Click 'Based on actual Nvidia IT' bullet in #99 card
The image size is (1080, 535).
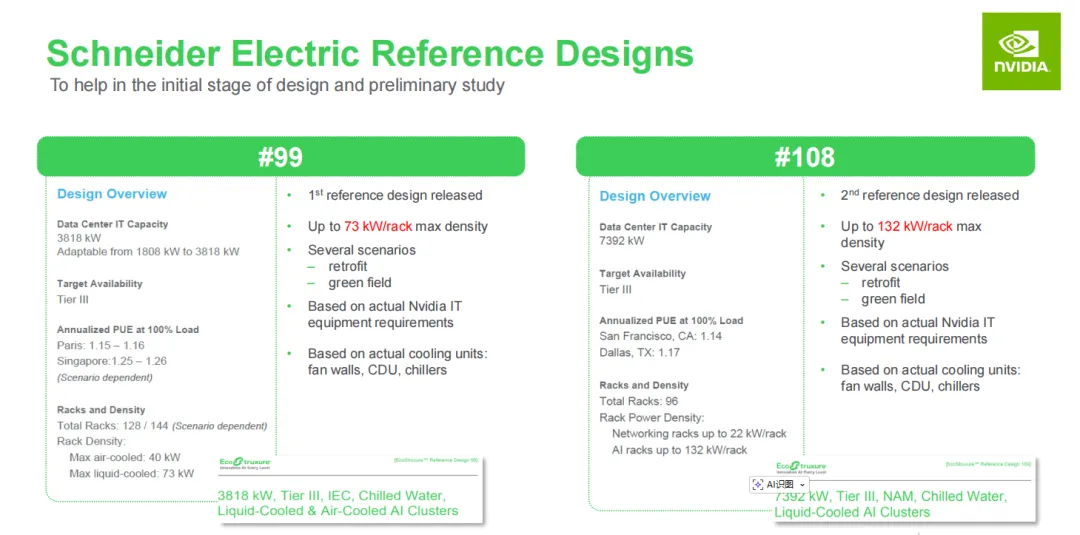384,306
